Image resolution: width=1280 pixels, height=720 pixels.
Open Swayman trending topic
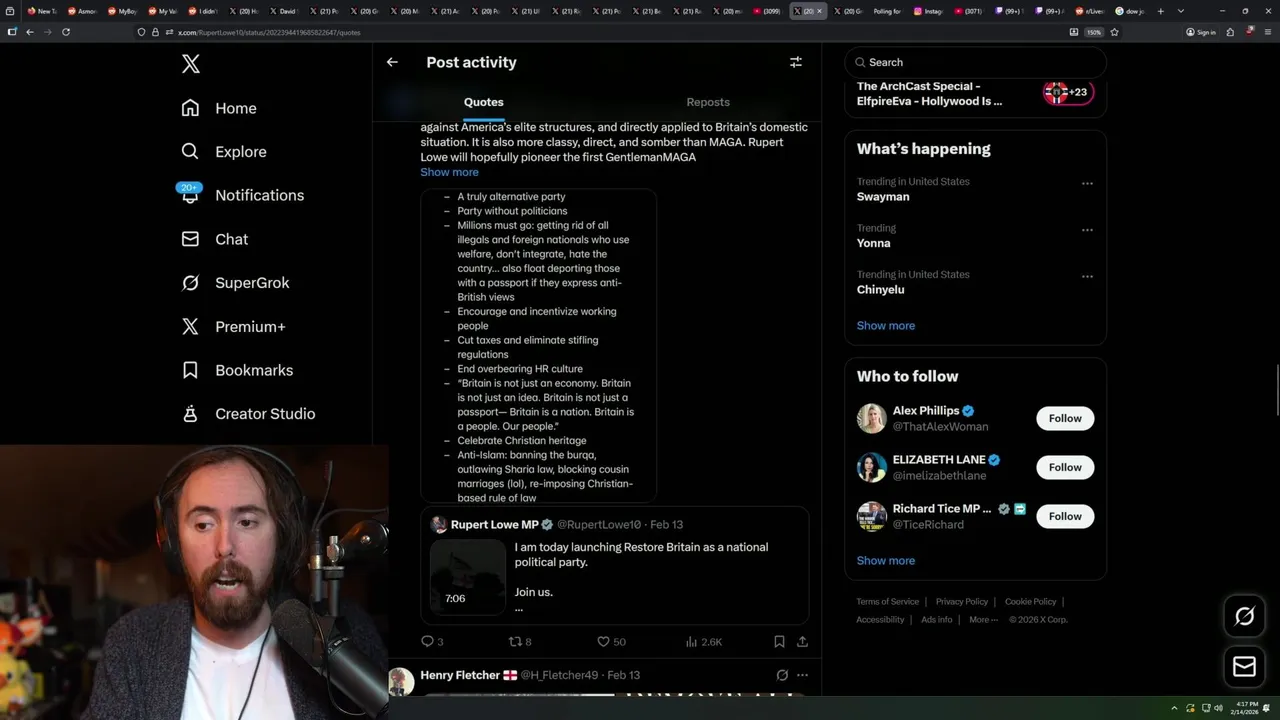[x=883, y=197]
